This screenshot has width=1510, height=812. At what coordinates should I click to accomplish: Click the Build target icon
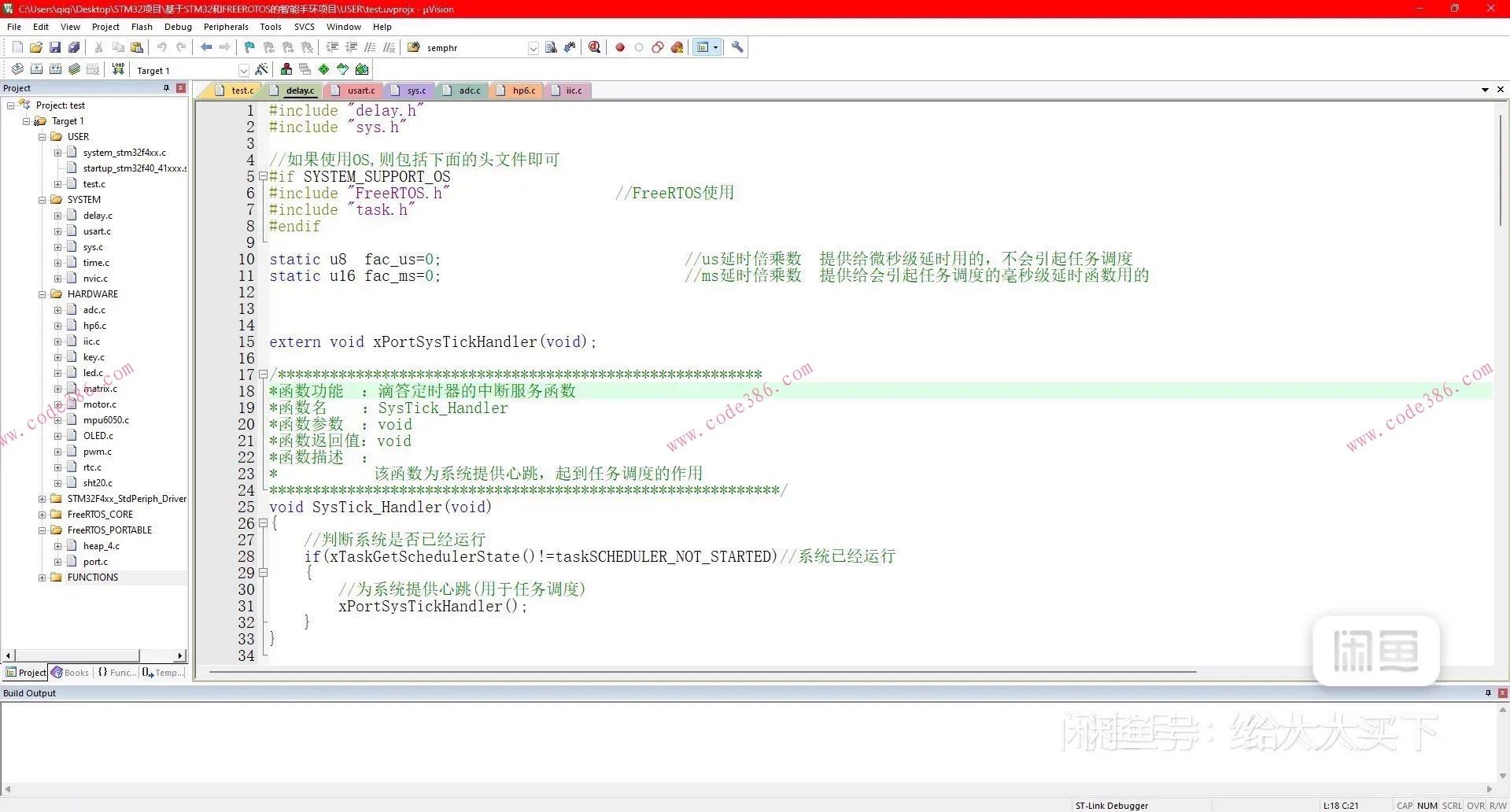point(36,70)
